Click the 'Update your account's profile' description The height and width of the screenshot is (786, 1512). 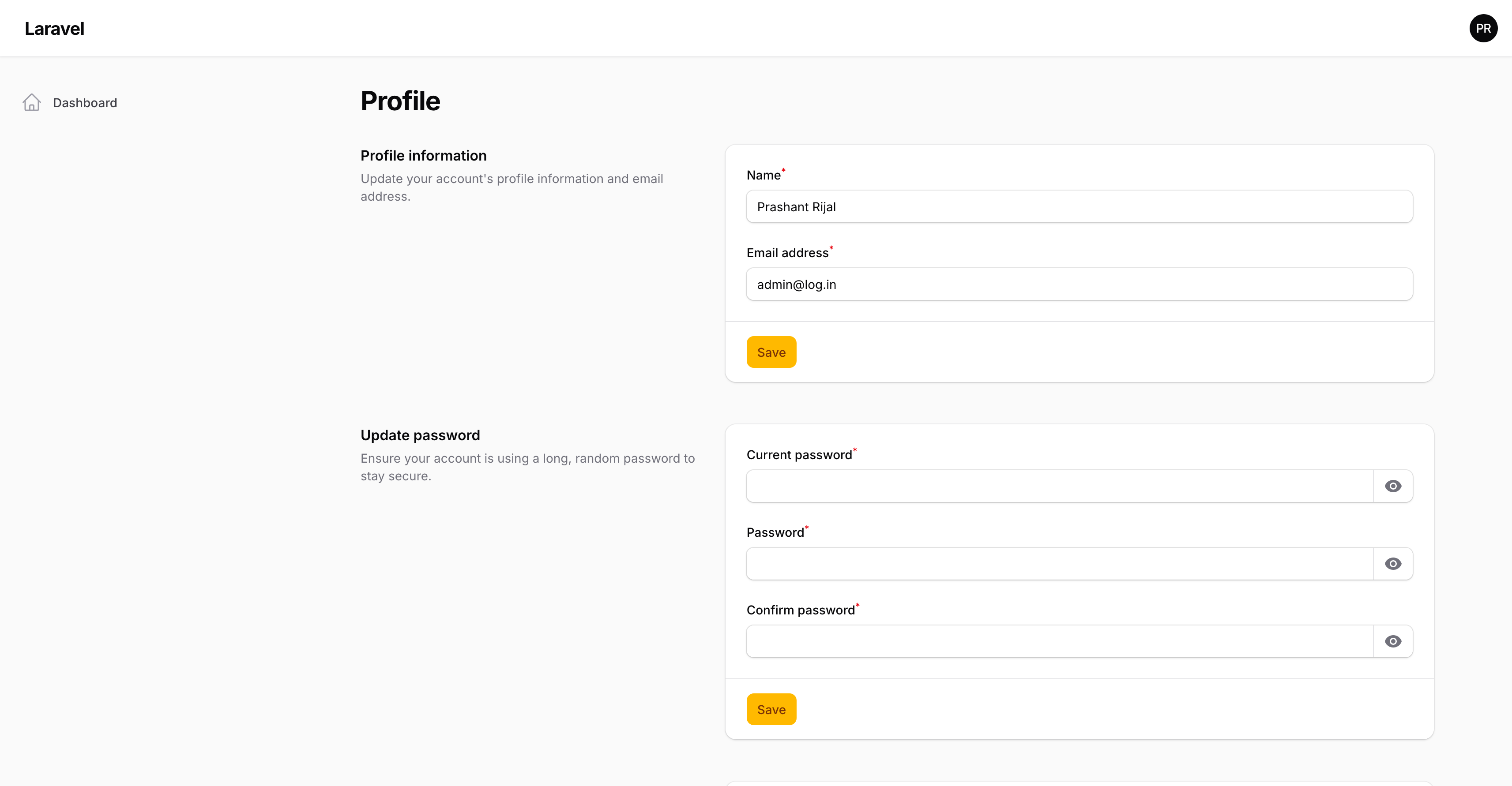[x=512, y=187]
